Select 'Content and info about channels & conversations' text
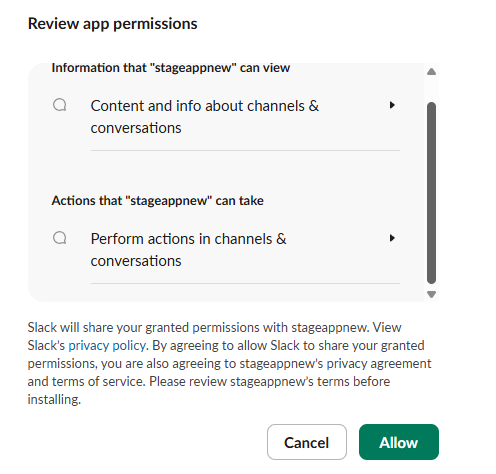 (x=205, y=117)
